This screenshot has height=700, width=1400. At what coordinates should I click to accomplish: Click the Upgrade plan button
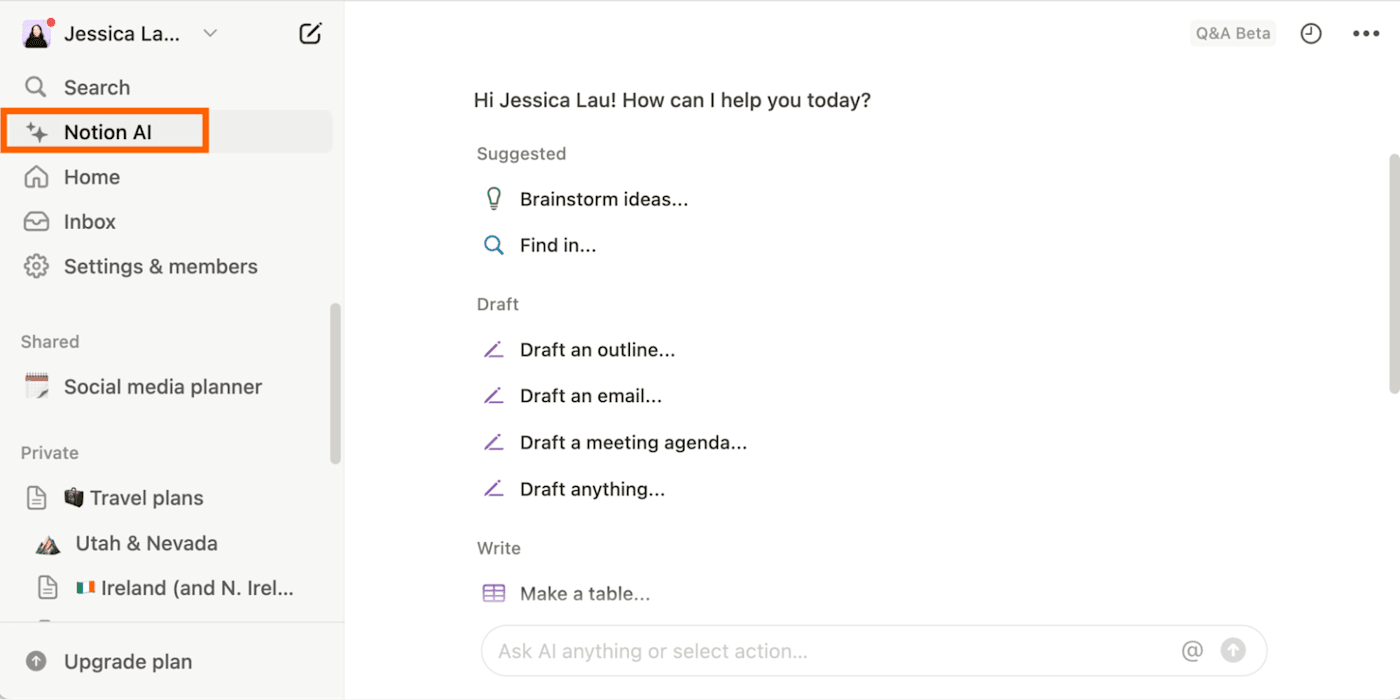[128, 661]
